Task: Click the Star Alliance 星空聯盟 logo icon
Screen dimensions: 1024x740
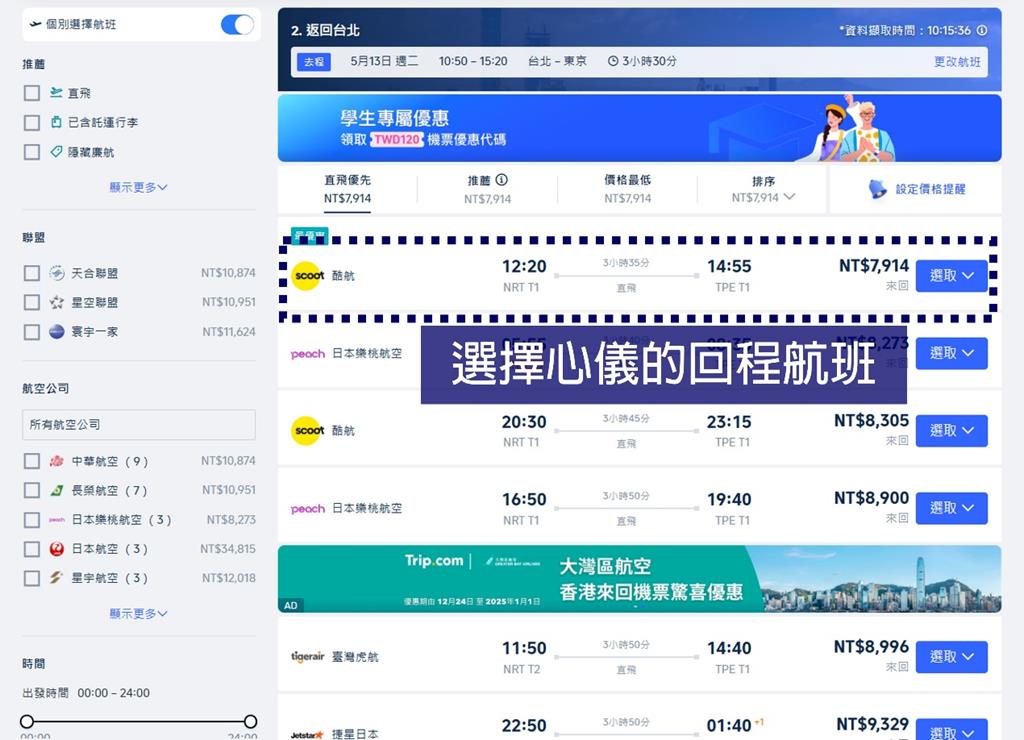Action: [x=57, y=302]
